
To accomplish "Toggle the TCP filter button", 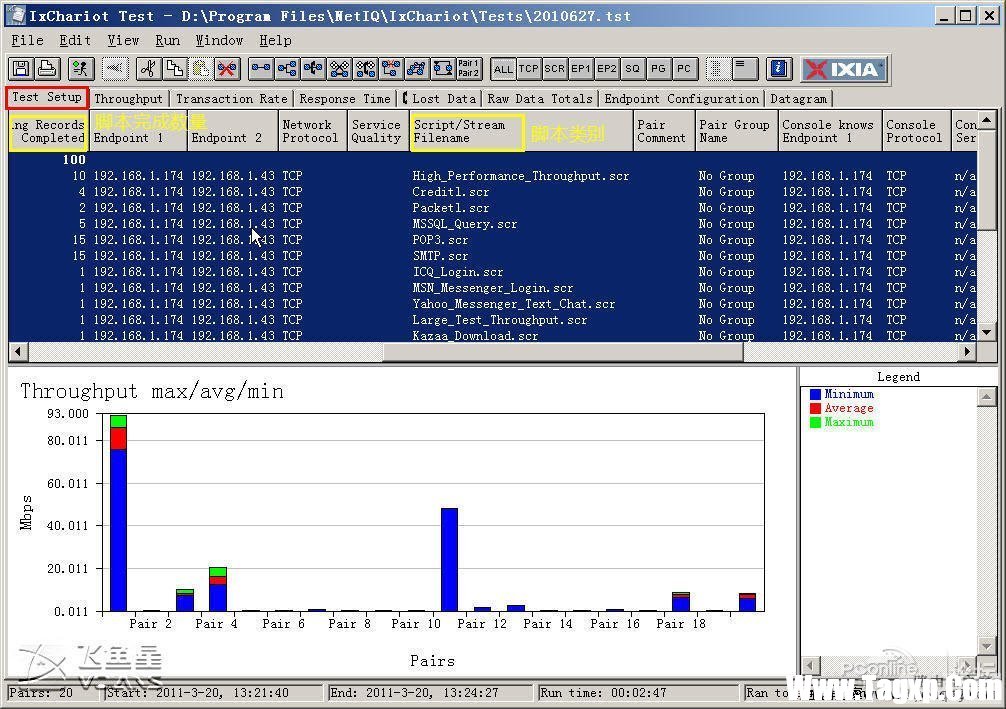I will click(529, 69).
